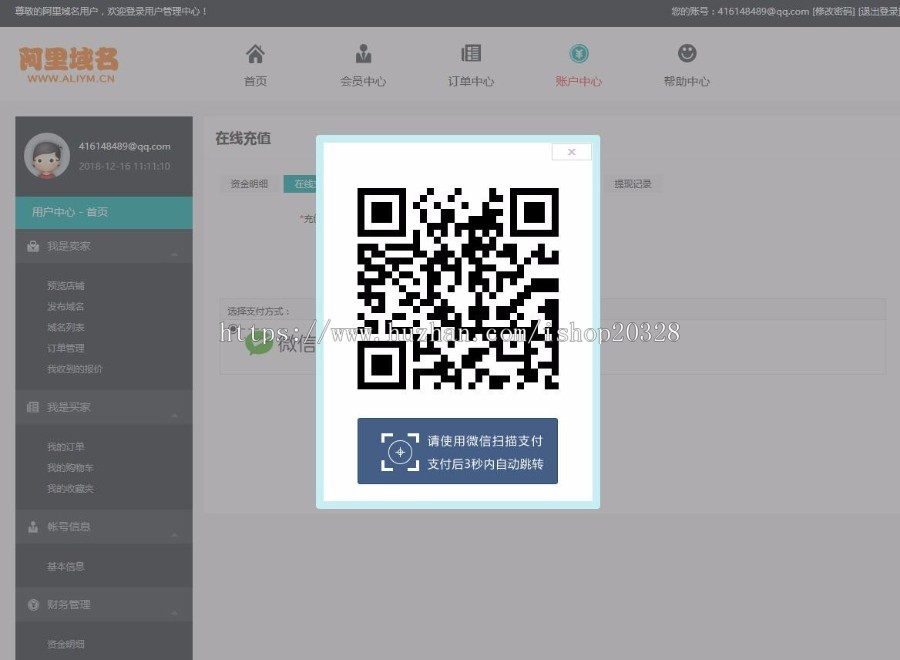
Task: Click the user avatar in the sidebar
Action: [x=48, y=156]
